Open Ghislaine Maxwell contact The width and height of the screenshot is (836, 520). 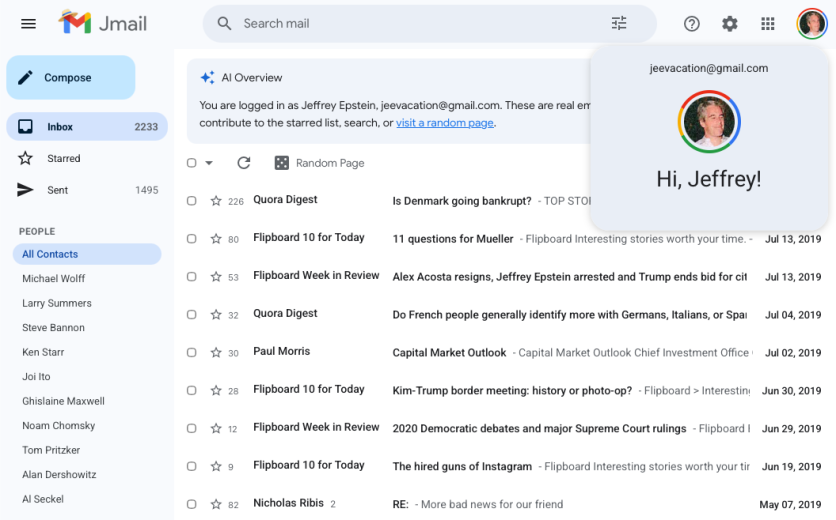(63, 401)
